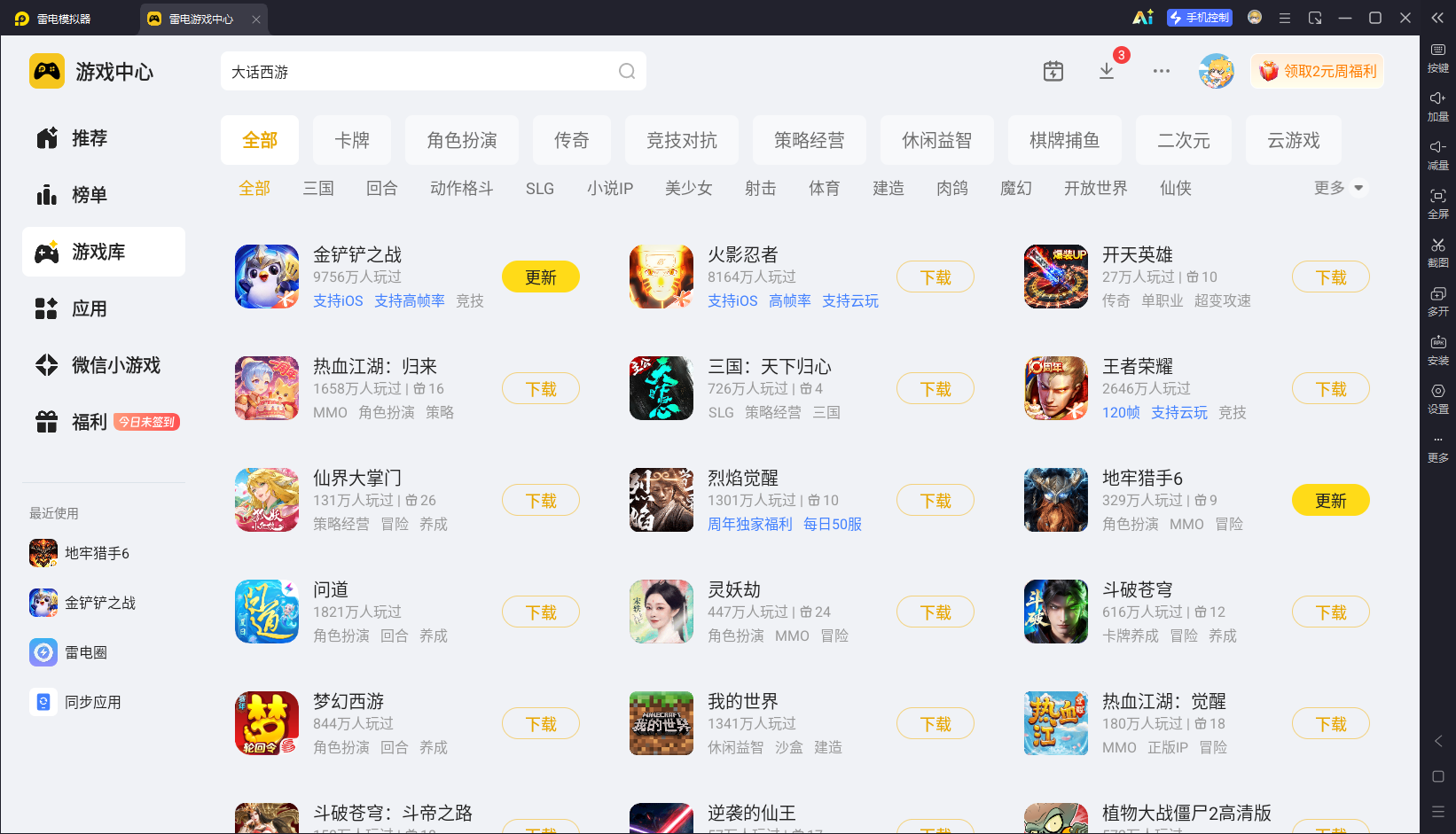
Task: Open the calendar check-in icon
Action: tap(1053, 71)
